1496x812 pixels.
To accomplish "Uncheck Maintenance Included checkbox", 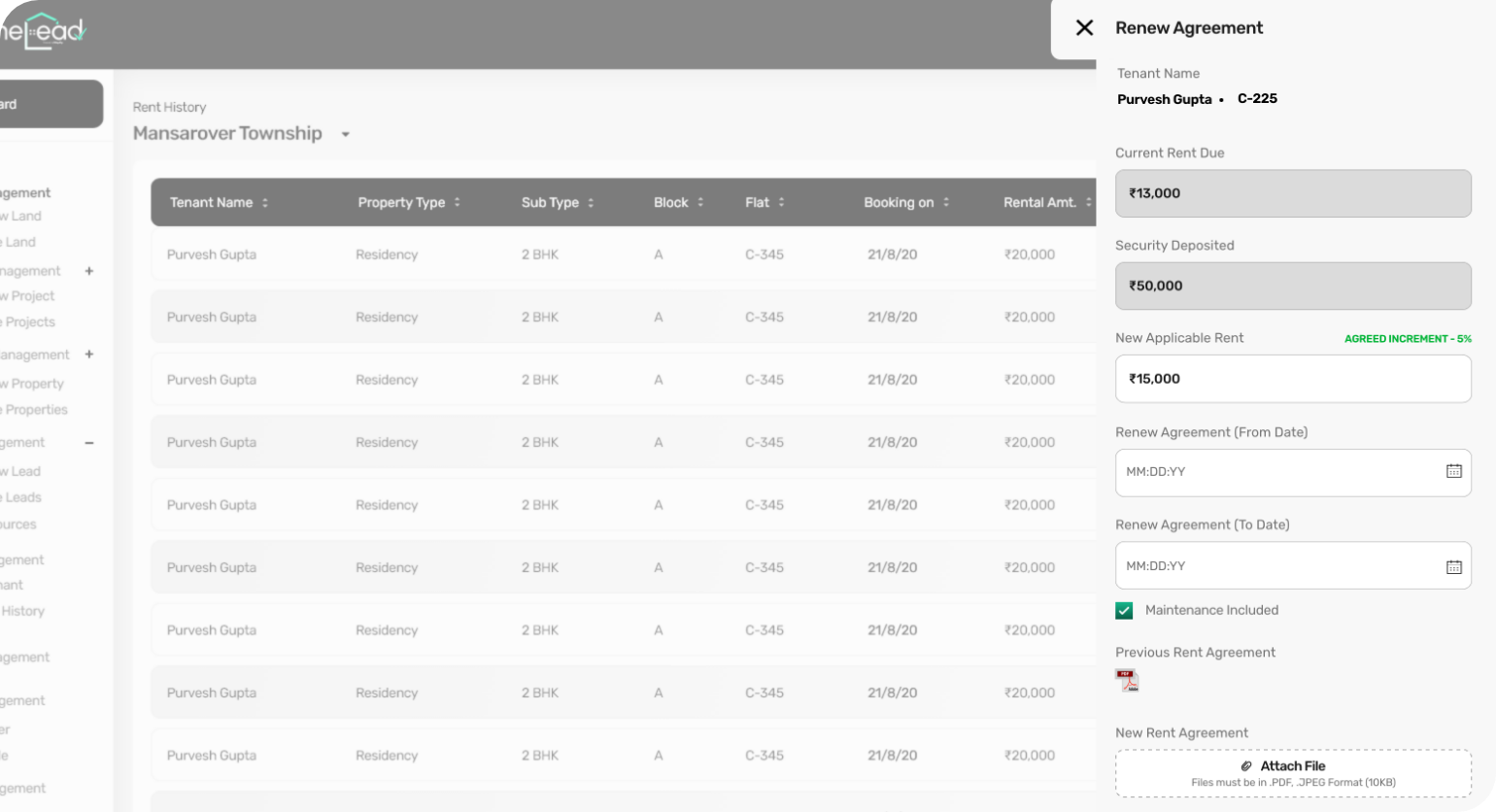I will pos(1124,611).
